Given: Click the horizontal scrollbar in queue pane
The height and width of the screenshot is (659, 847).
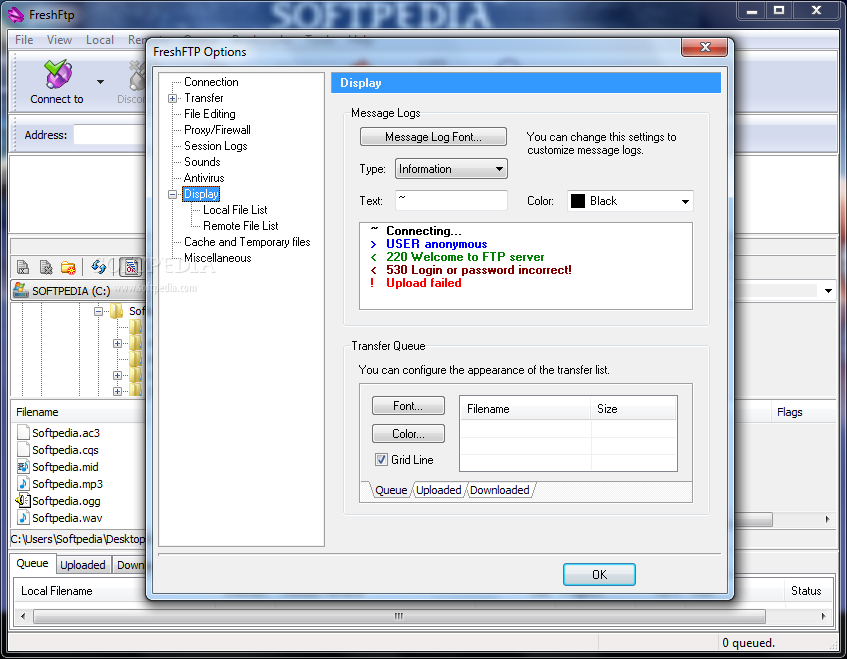Looking at the screenshot, I should 399,616.
